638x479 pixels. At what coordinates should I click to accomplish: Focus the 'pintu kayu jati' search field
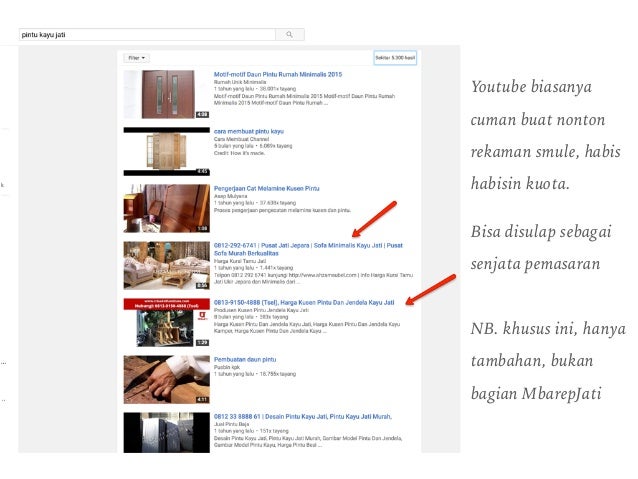pos(147,35)
